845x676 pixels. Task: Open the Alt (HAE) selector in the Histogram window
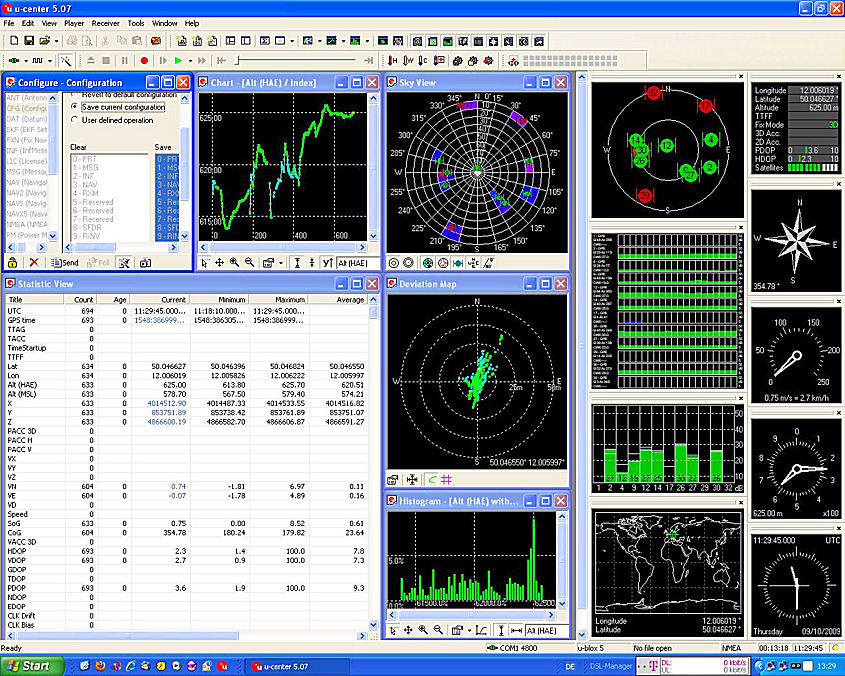(x=547, y=630)
